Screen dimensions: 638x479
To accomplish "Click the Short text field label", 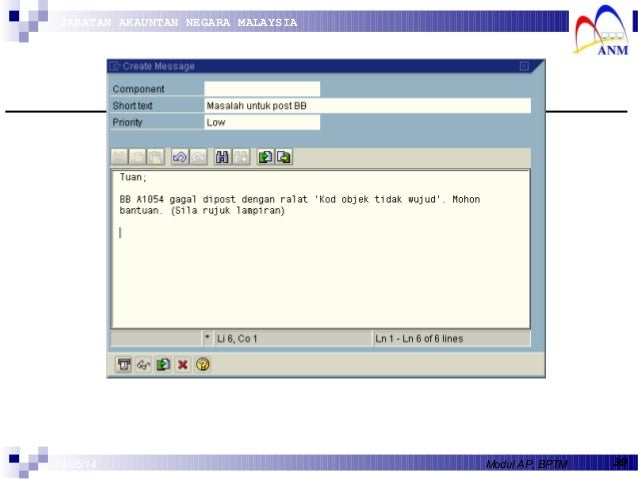I will click(x=132, y=106).
